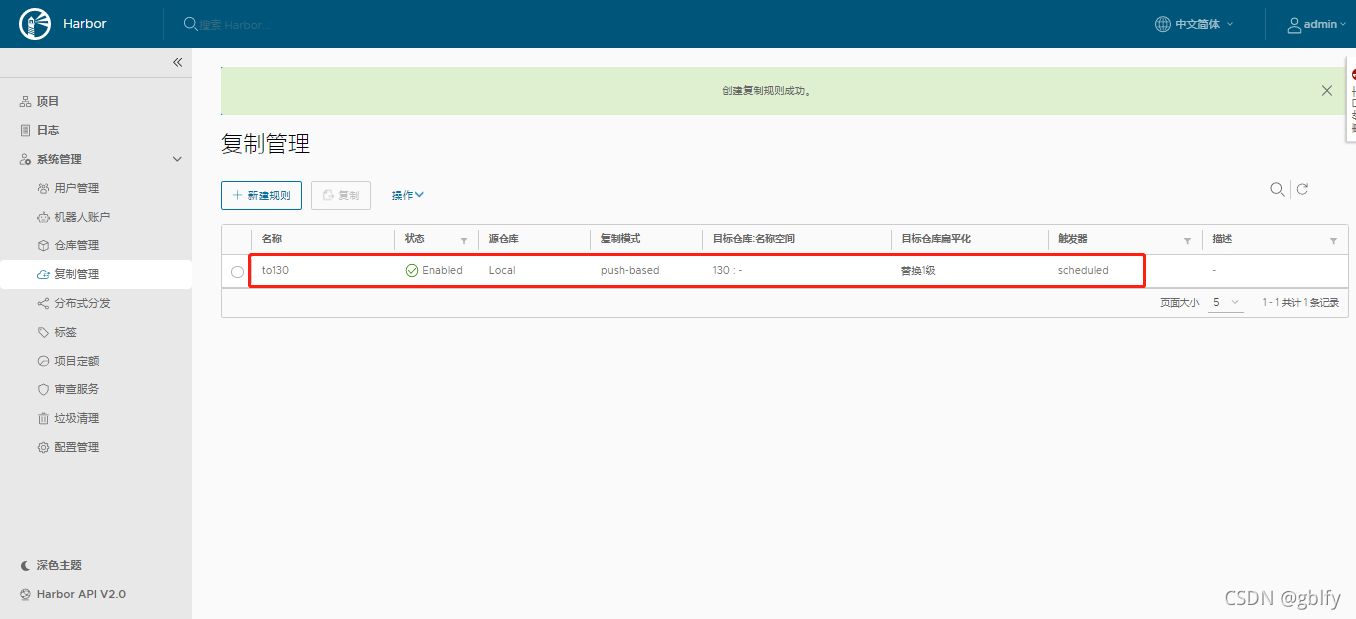Open the admin user menu
The width and height of the screenshot is (1356, 619).
point(1317,24)
